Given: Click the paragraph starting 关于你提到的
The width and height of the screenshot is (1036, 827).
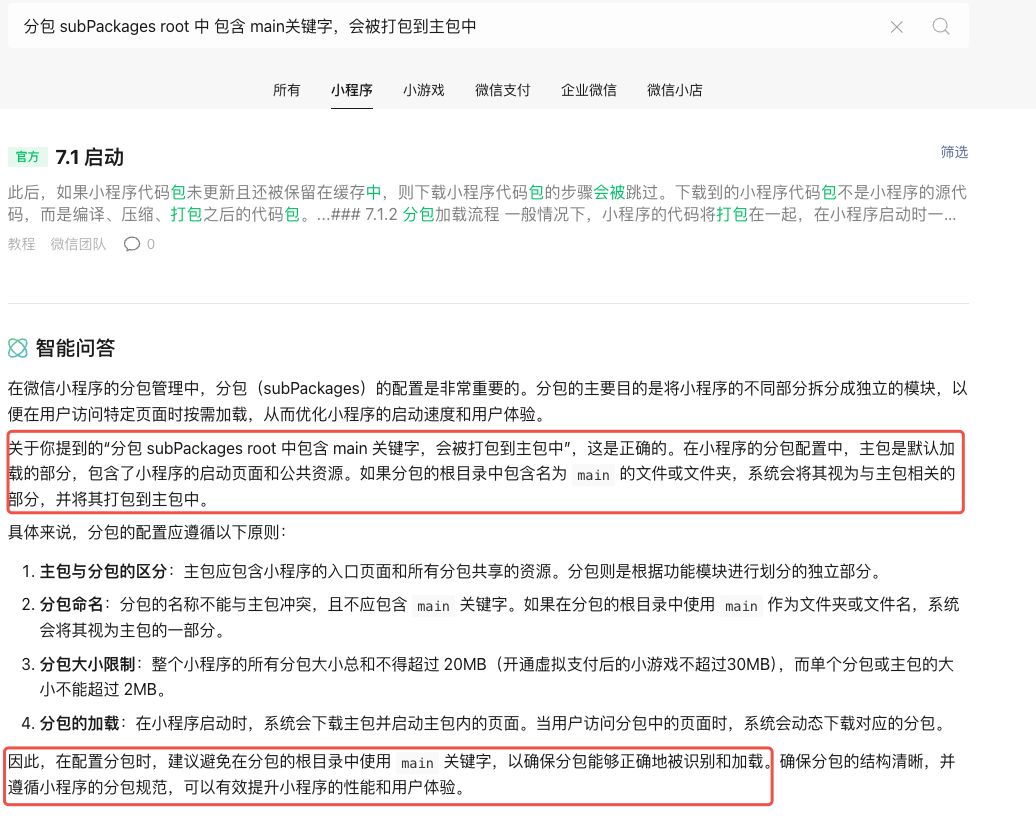Looking at the screenshot, I should pyautogui.click(x=482, y=474).
